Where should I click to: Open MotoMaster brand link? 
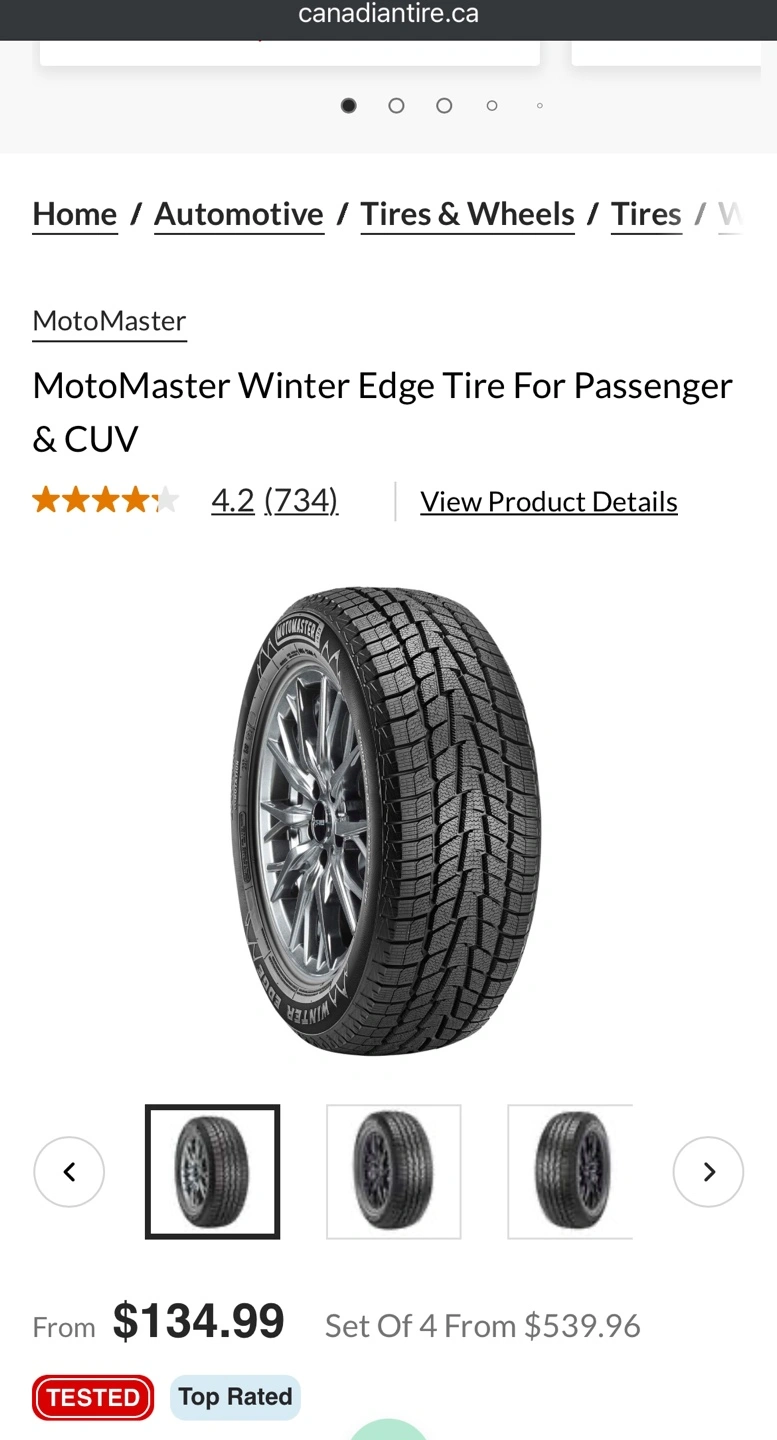(x=109, y=321)
